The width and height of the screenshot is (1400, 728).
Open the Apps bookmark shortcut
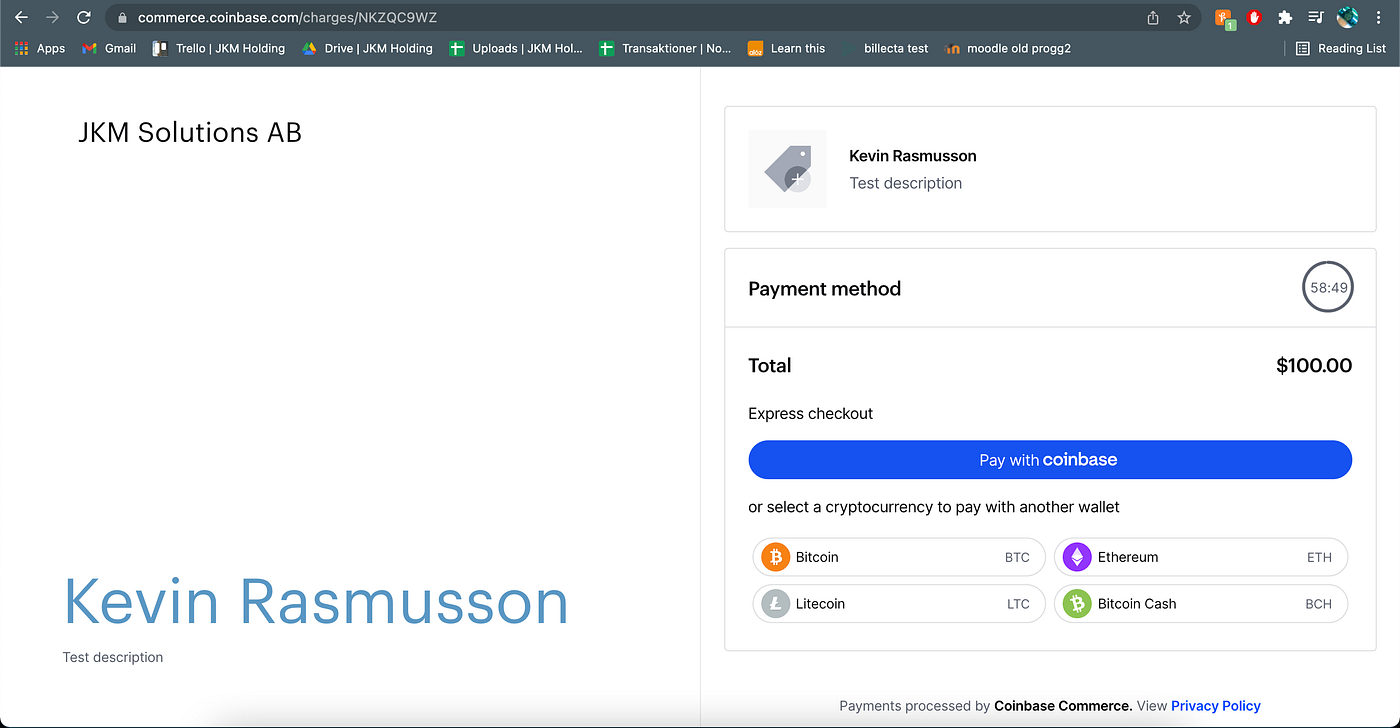40,48
